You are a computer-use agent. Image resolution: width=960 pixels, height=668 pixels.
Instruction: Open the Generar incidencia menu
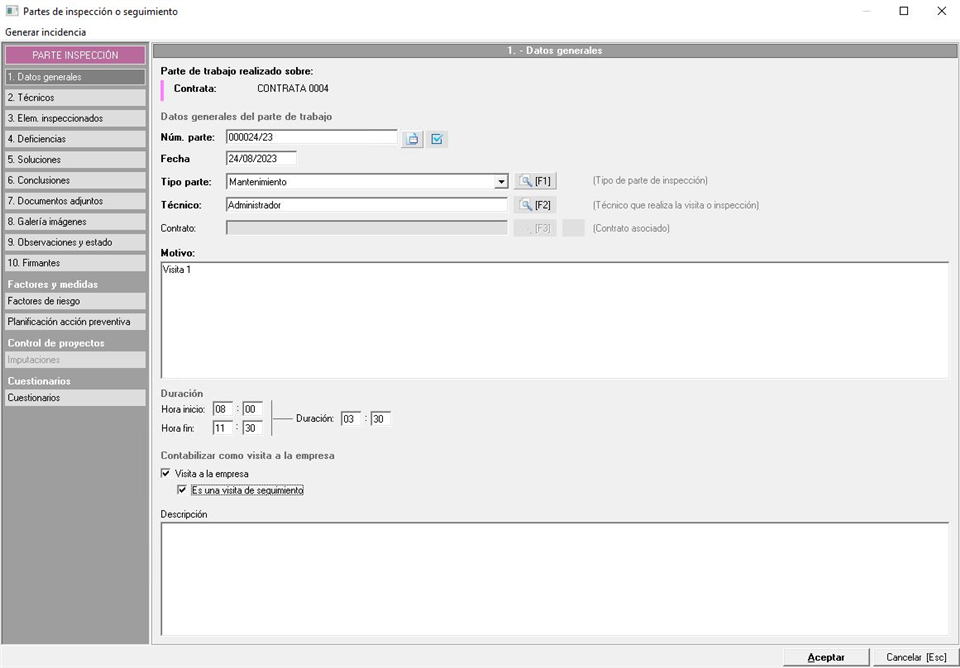pos(46,32)
